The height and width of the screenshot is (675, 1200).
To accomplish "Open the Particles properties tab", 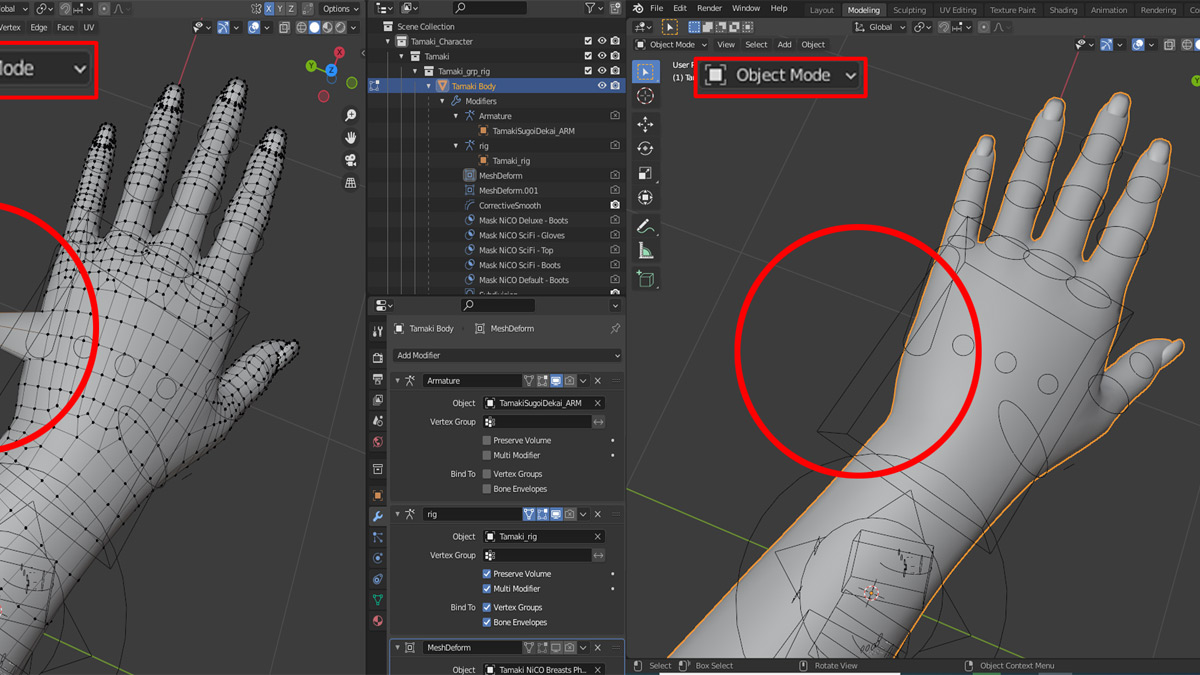I will pos(377,537).
